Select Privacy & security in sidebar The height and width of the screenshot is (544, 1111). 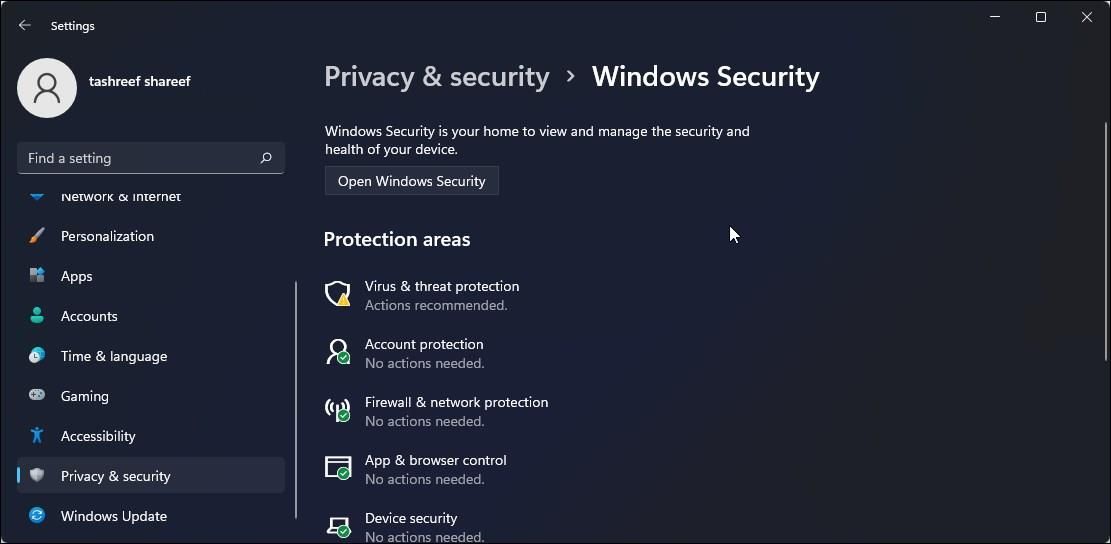[x=115, y=476]
